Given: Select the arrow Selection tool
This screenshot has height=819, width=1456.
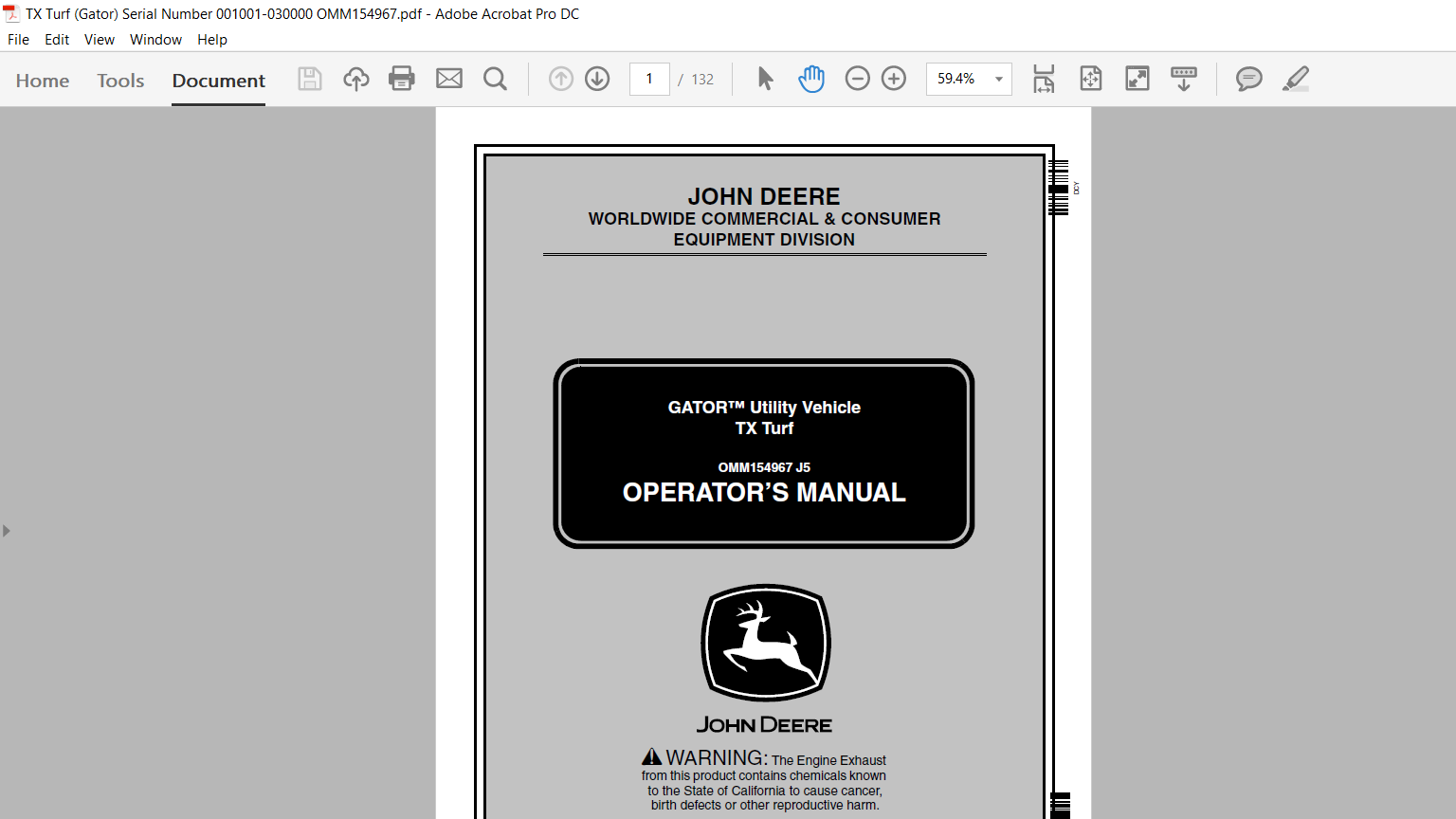Looking at the screenshot, I should [x=766, y=79].
